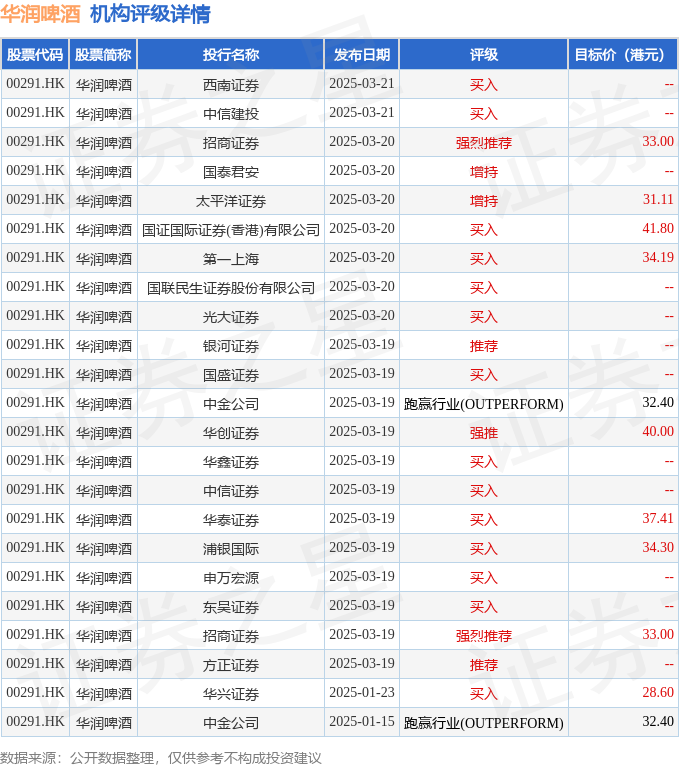This screenshot has height=767, width=679.
Task: Click the 推荐 rating for 银河证券
Action: (x=484, y=346)
